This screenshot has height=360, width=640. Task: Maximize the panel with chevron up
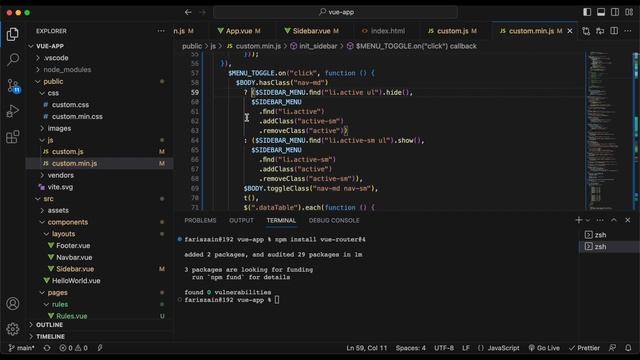tap(613, 220)
